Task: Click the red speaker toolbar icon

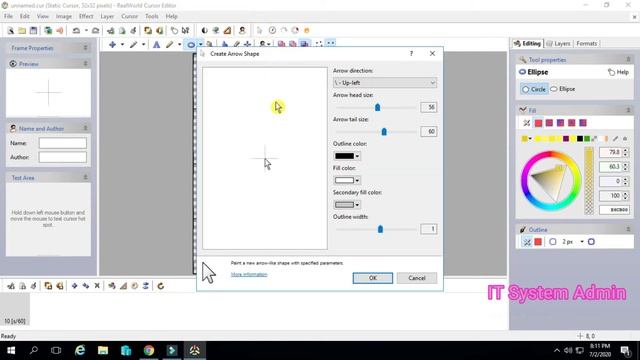Action: [x=60, y=31]
